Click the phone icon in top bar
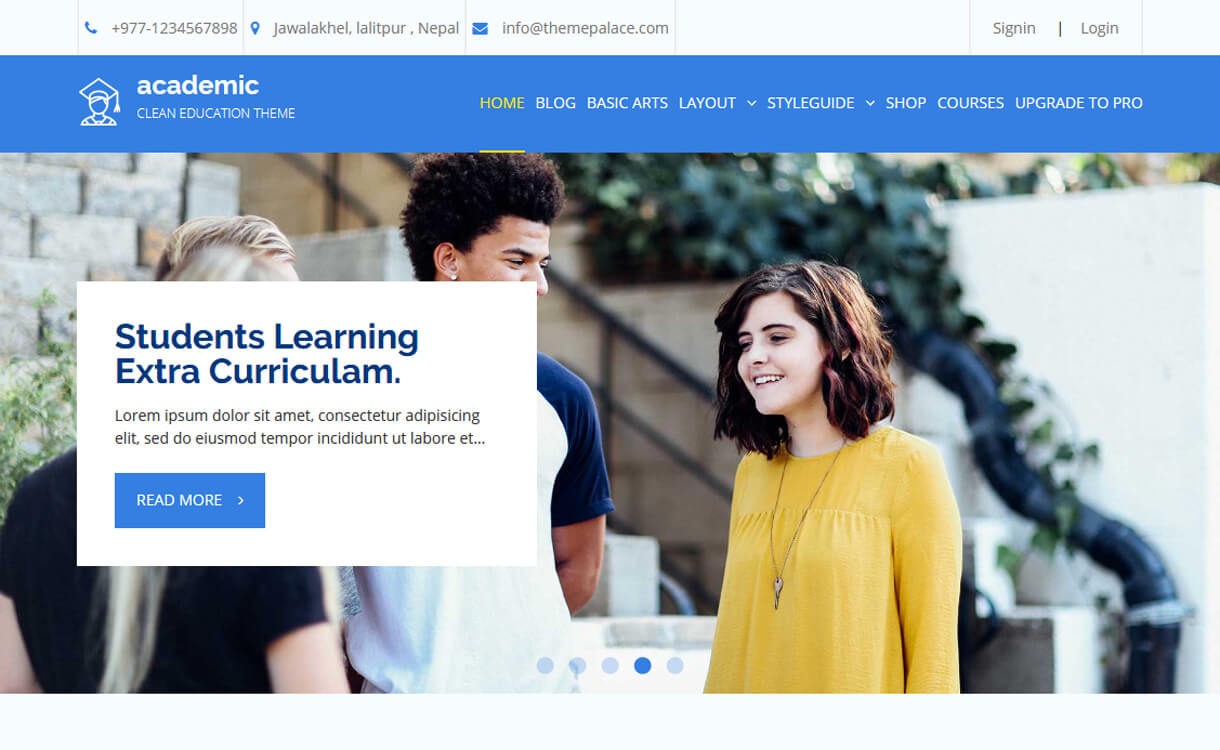1220x750 pixels. [x=91, y=28]
